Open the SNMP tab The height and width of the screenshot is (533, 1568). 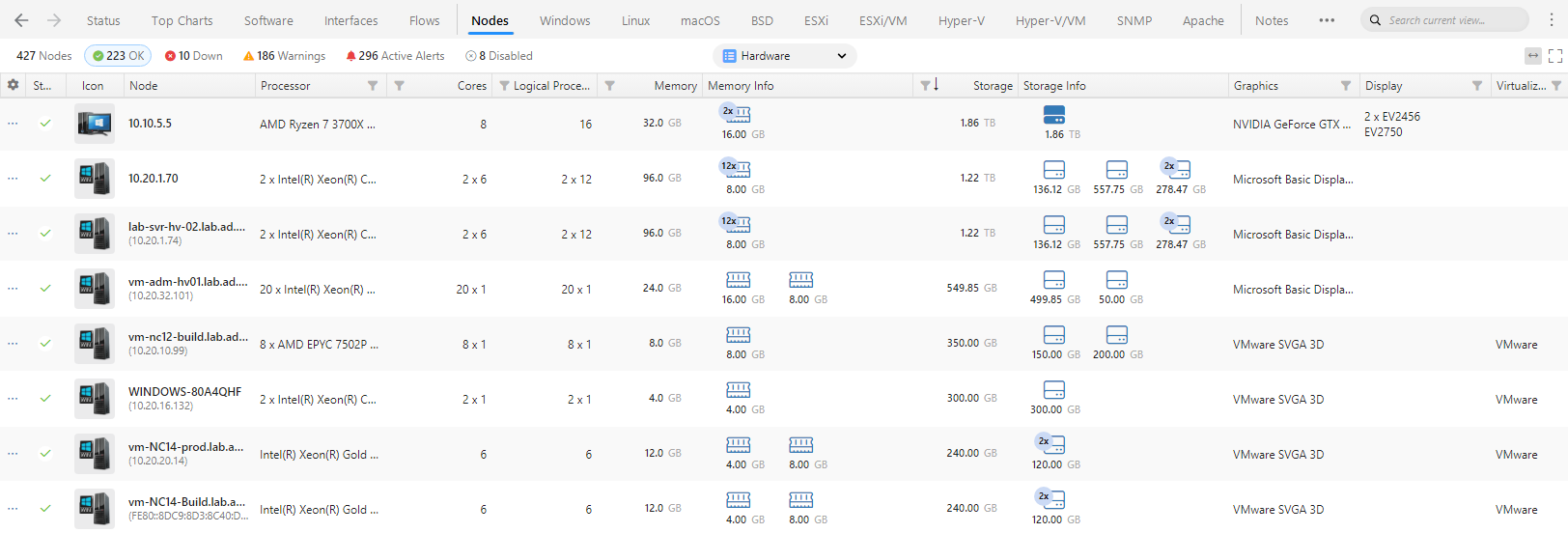[1134, 20]
